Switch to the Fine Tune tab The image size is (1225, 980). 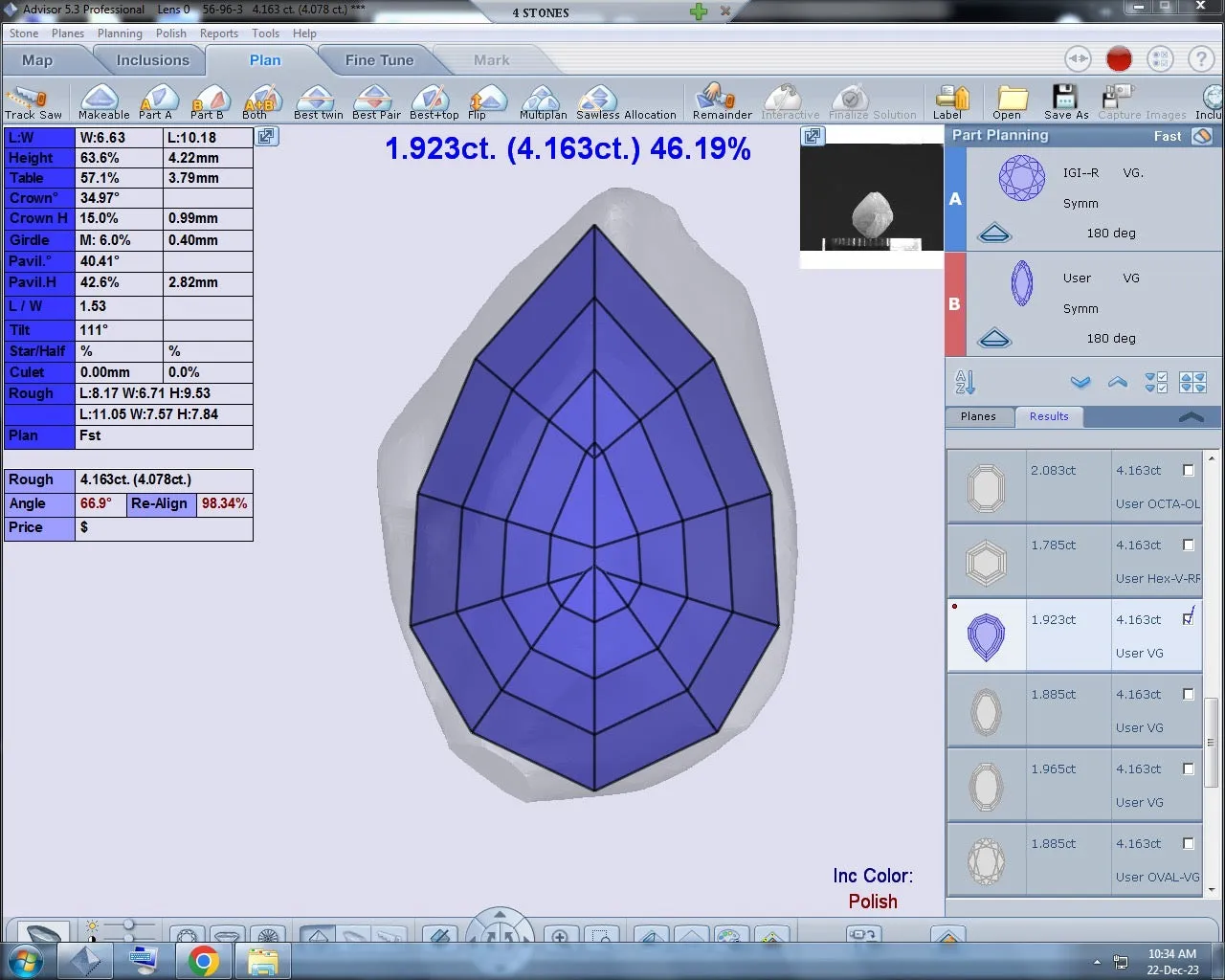pos(380,59)
